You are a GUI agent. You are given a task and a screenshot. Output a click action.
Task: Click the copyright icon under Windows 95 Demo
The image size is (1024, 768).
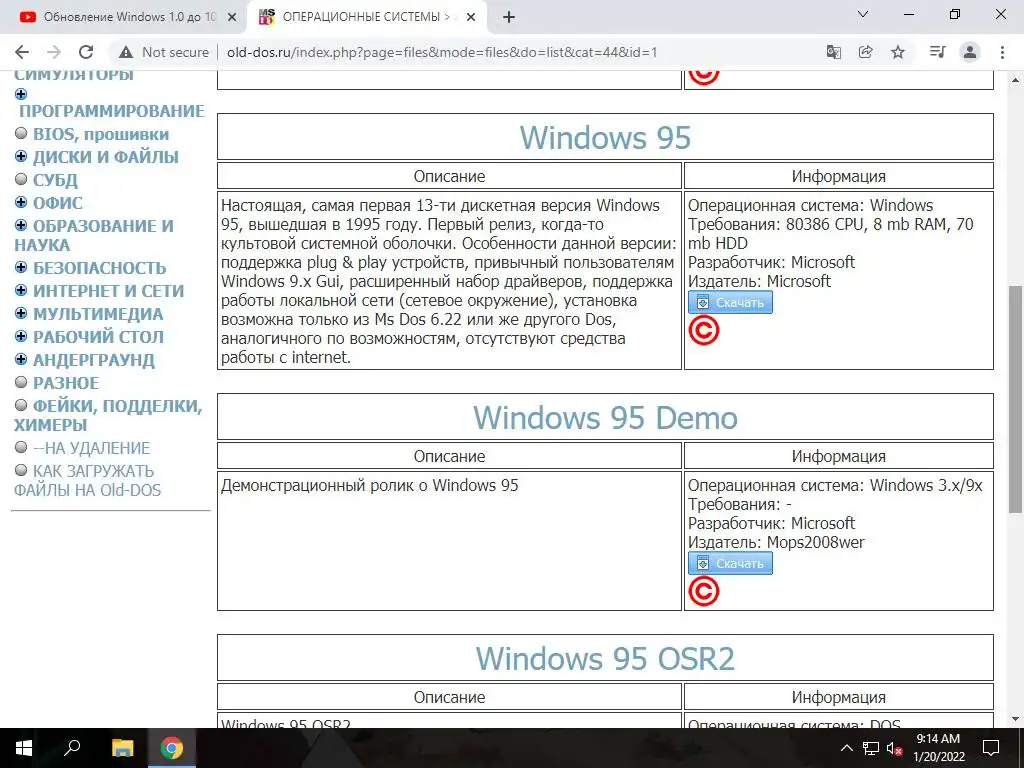[x=703, y=592]
